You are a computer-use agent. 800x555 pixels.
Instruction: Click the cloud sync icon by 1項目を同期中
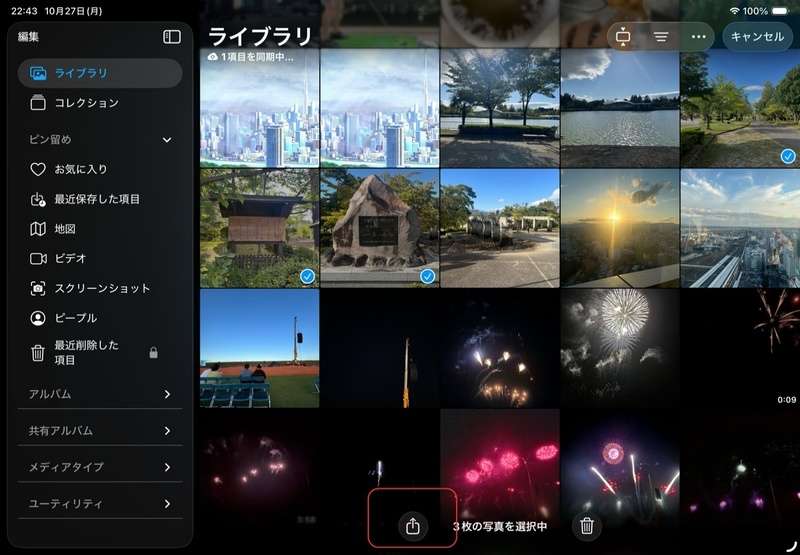213,57
